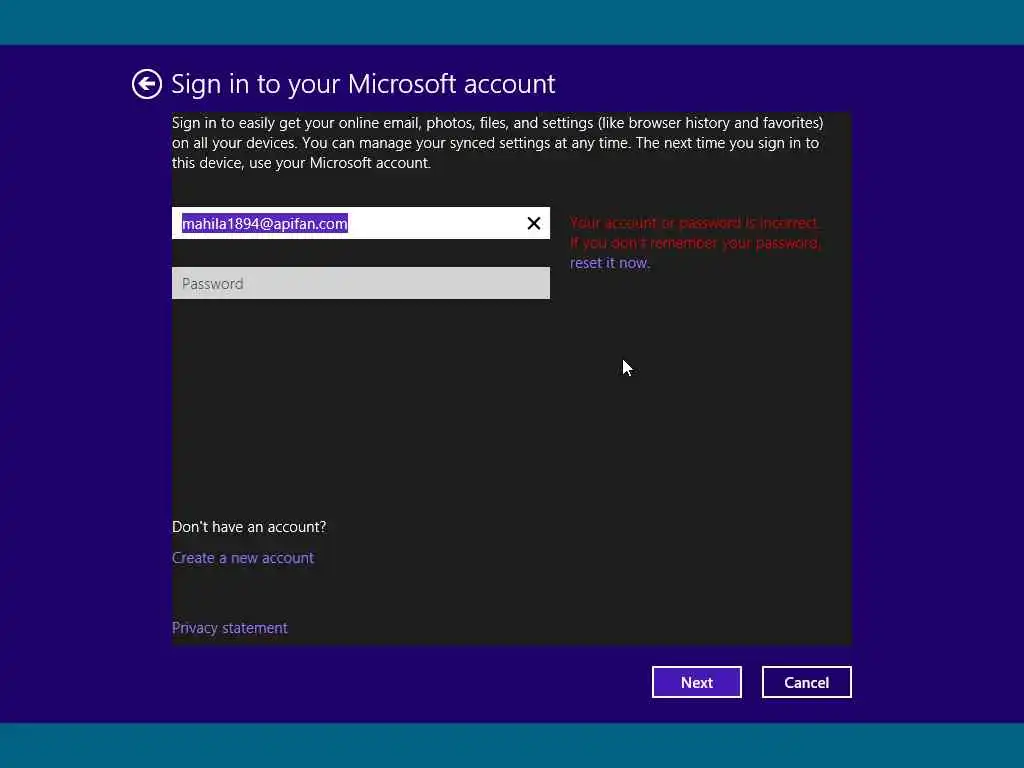Follow the 'Create a new account' link
1024x768 pixels.
[243, 558]
